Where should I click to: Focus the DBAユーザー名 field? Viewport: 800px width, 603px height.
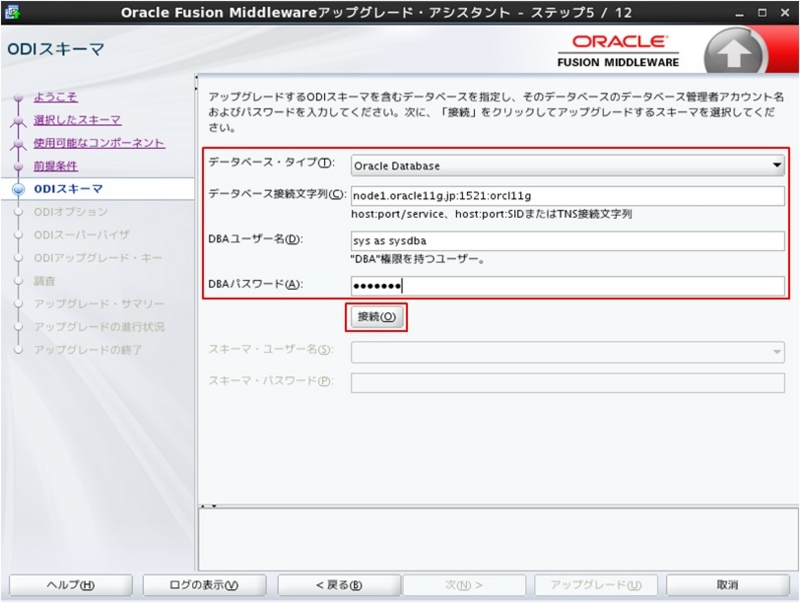click(x=567, y=241)
